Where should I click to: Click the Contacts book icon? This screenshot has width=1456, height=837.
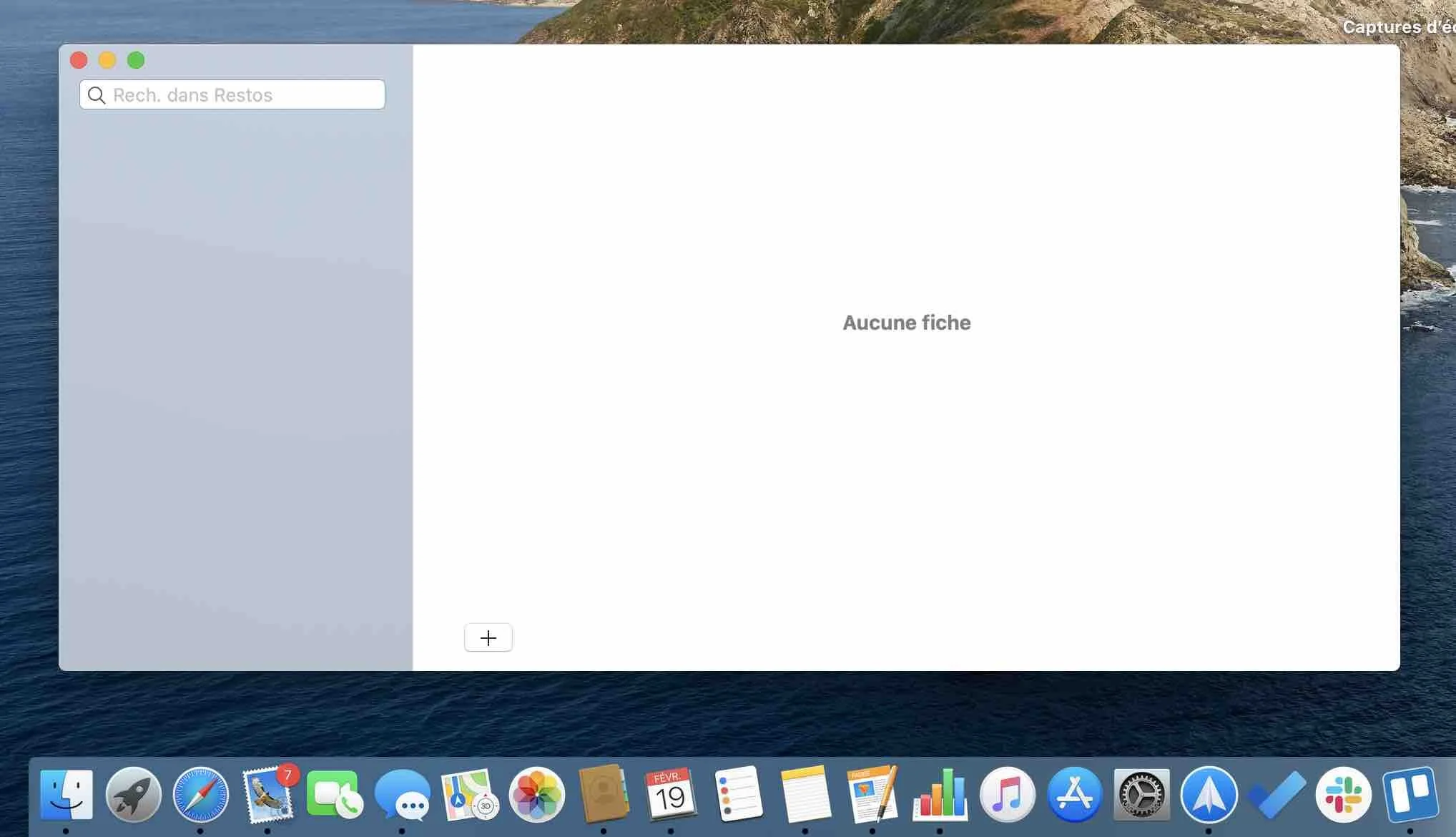tap(604, 795)
